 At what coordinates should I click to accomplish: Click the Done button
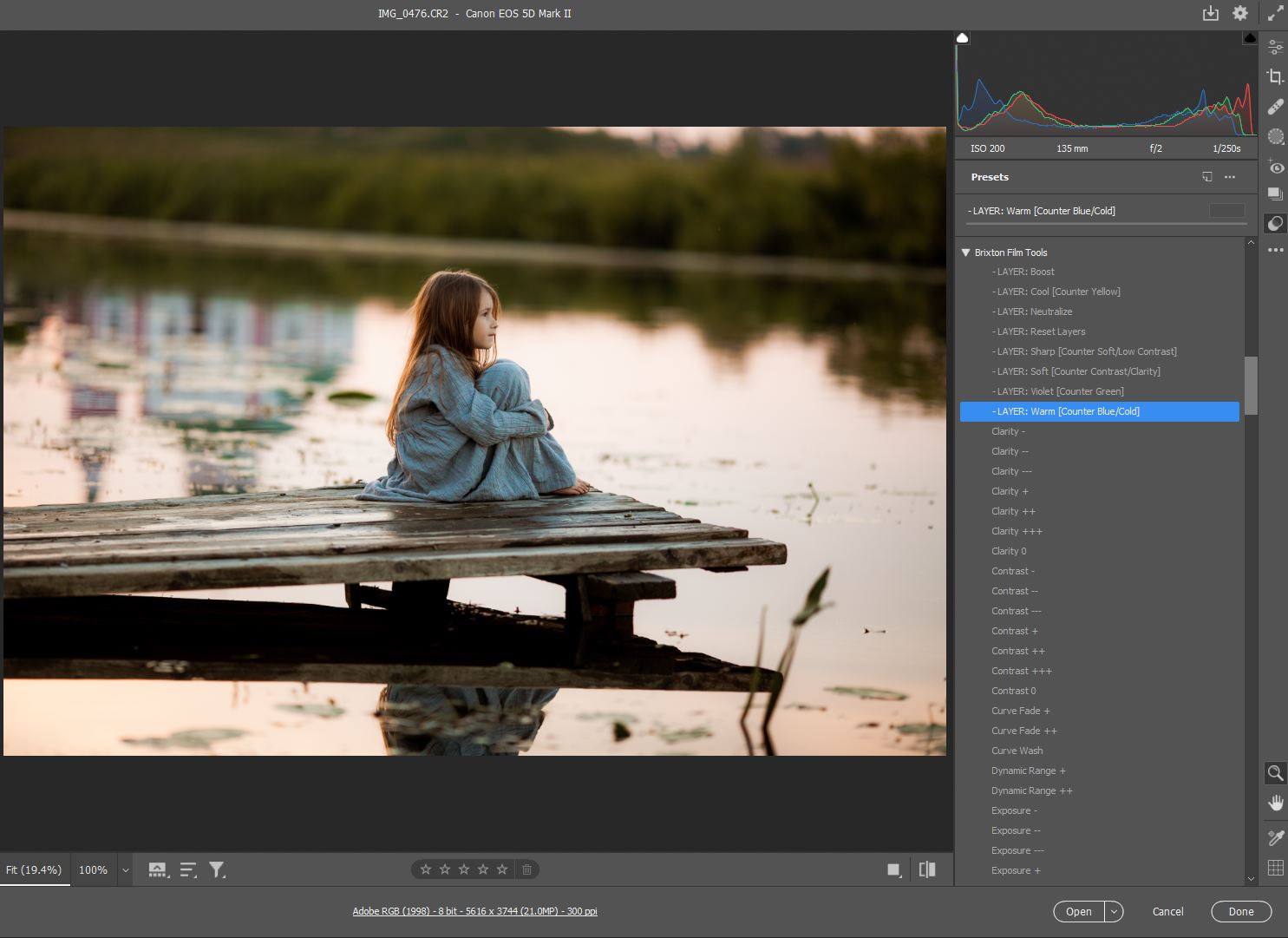(x=1240, y=912)
